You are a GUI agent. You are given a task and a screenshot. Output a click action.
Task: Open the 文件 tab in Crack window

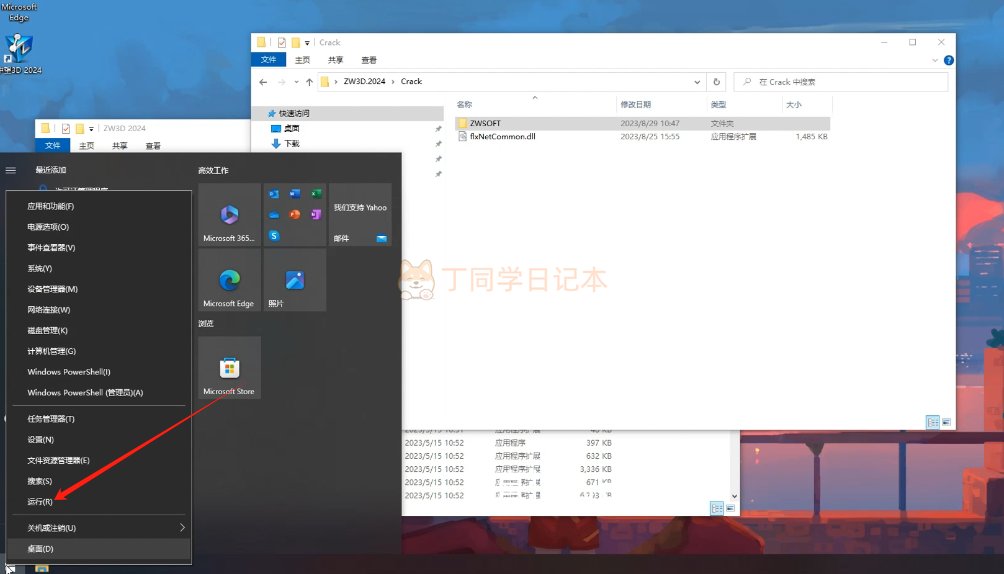pos(269,60)
